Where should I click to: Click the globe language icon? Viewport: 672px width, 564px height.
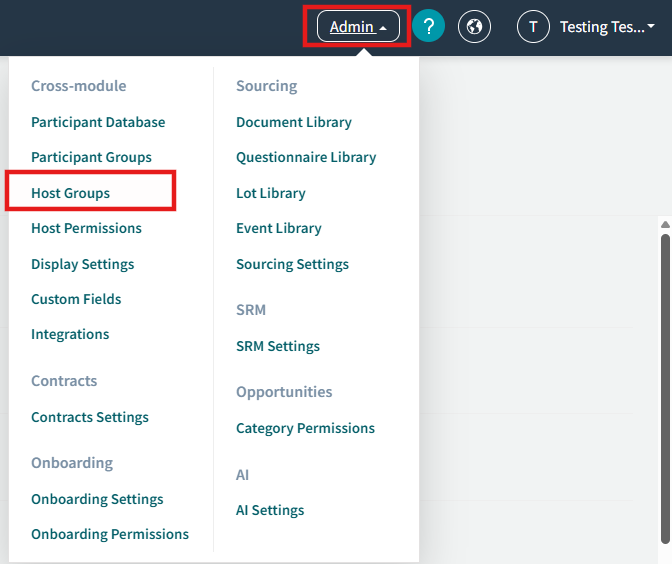(x=474, y=27)
